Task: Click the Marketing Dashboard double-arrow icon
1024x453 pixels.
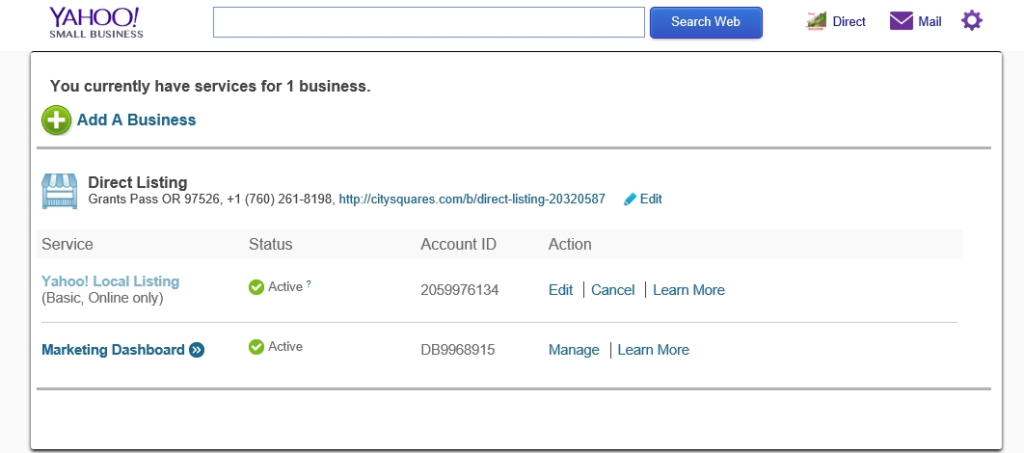Action: [x=197, y=350]
